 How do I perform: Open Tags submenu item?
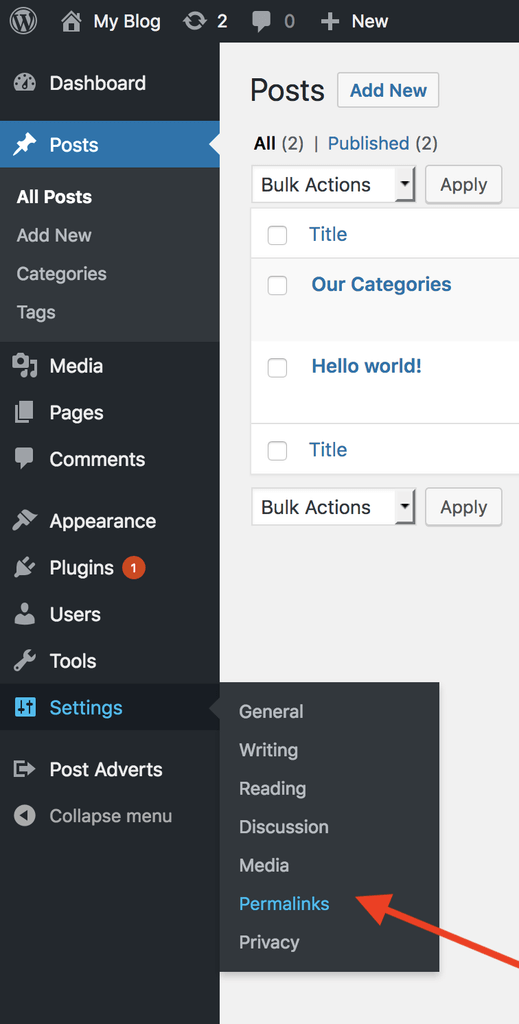pyautogui.click(x=36, y=312)
